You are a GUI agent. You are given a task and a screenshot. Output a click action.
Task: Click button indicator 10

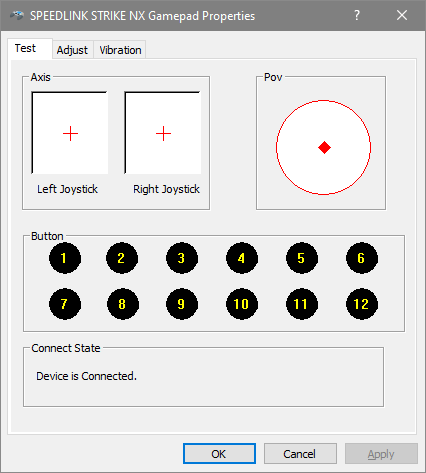tap(242, 304)
